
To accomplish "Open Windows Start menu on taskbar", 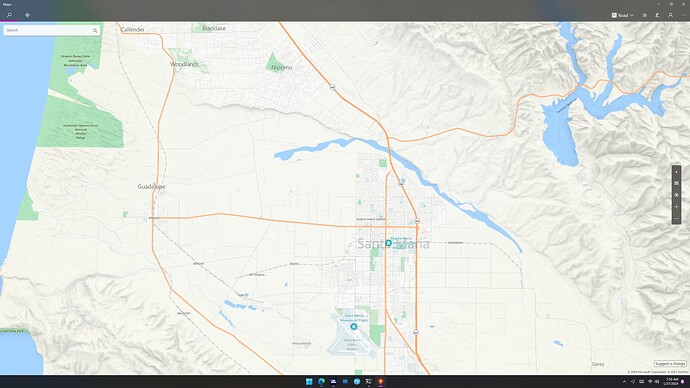I will (309, 381).
